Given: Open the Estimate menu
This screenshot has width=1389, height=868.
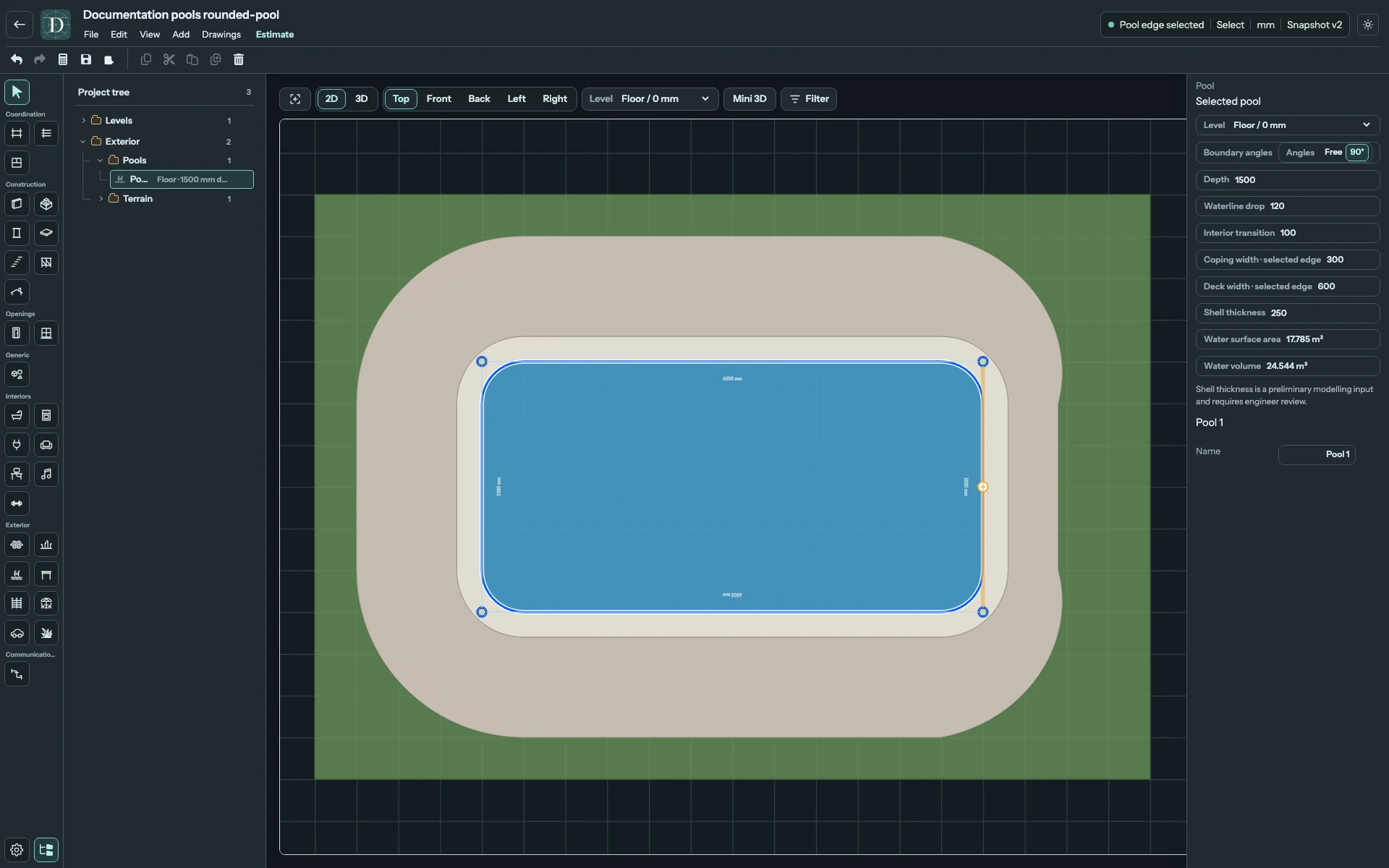Looking at the screenshot, I should coord(275,35).
